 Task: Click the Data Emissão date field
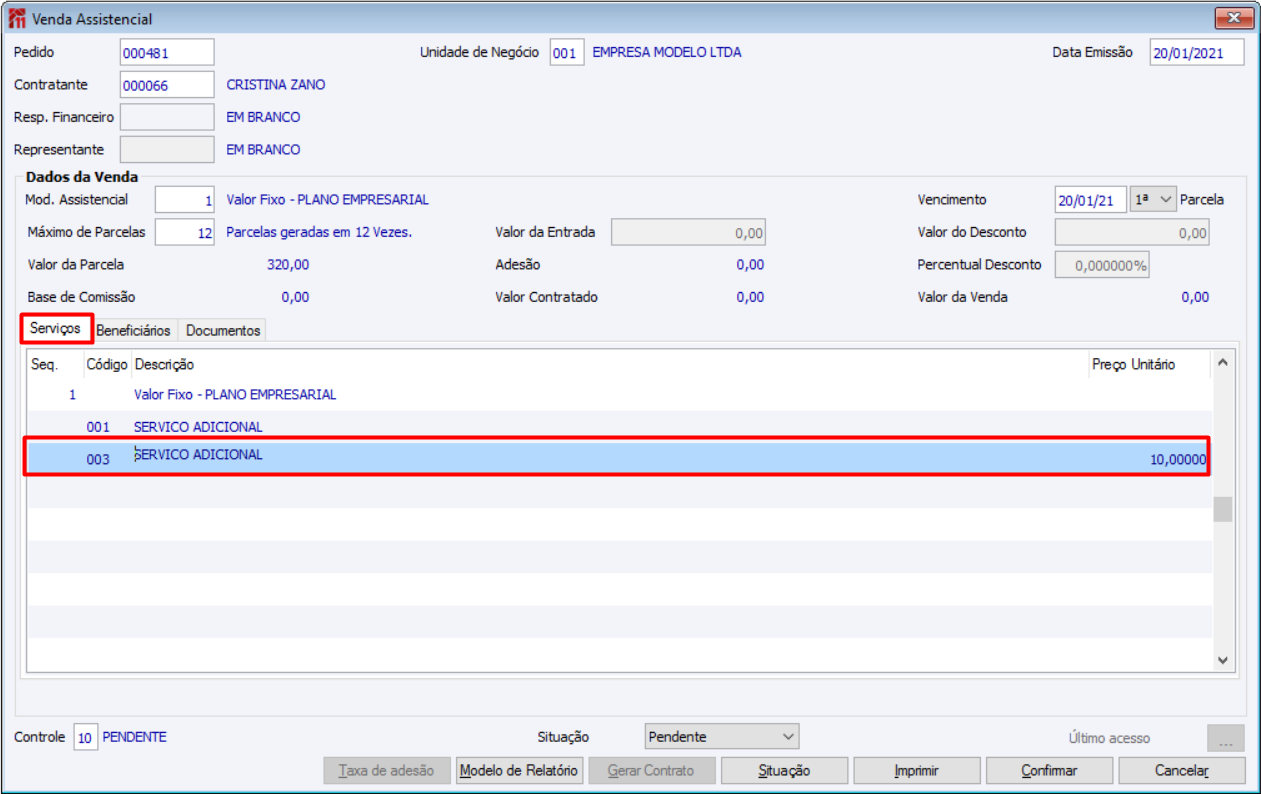[x=1197, y=52]
